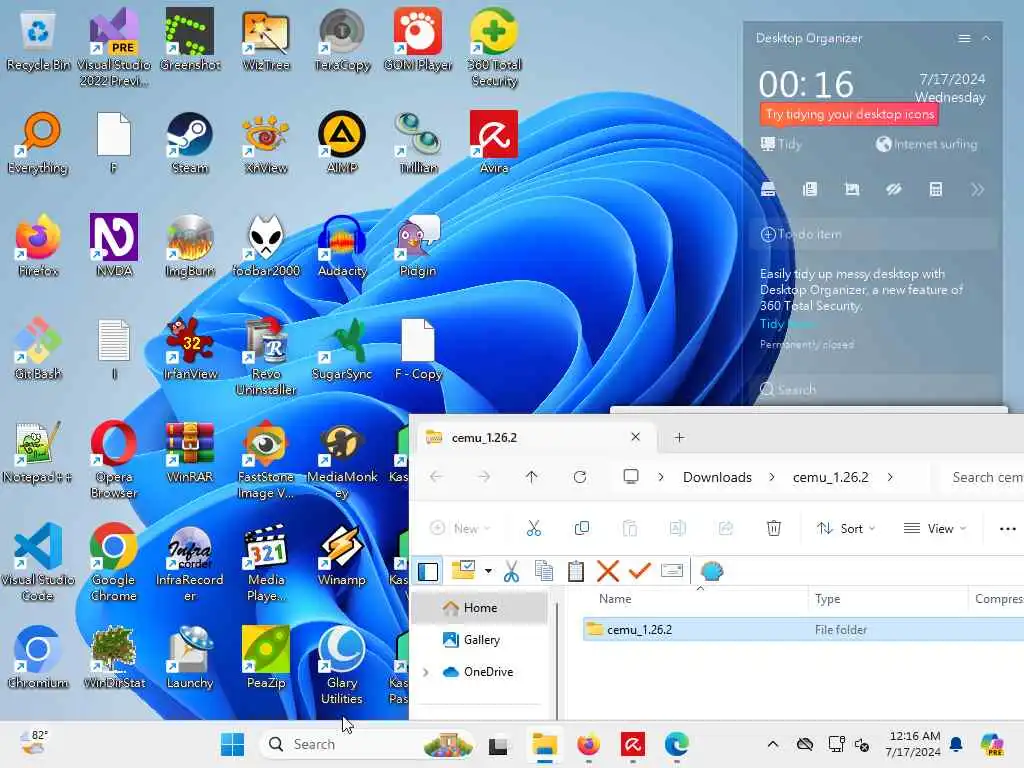Select the XnView desktop icon

click(266, 143)
